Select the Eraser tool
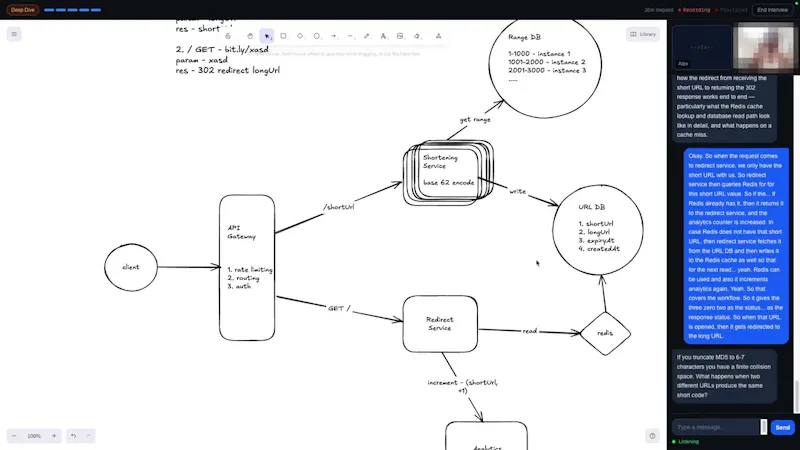800x450 pixels. (x=417, y=36)
